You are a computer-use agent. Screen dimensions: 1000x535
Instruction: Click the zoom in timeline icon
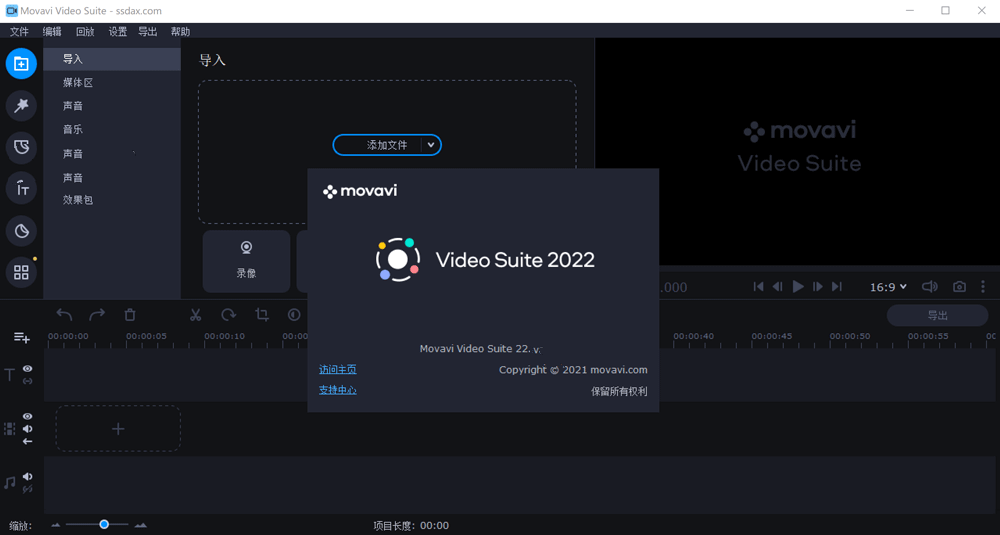point(141,525)
